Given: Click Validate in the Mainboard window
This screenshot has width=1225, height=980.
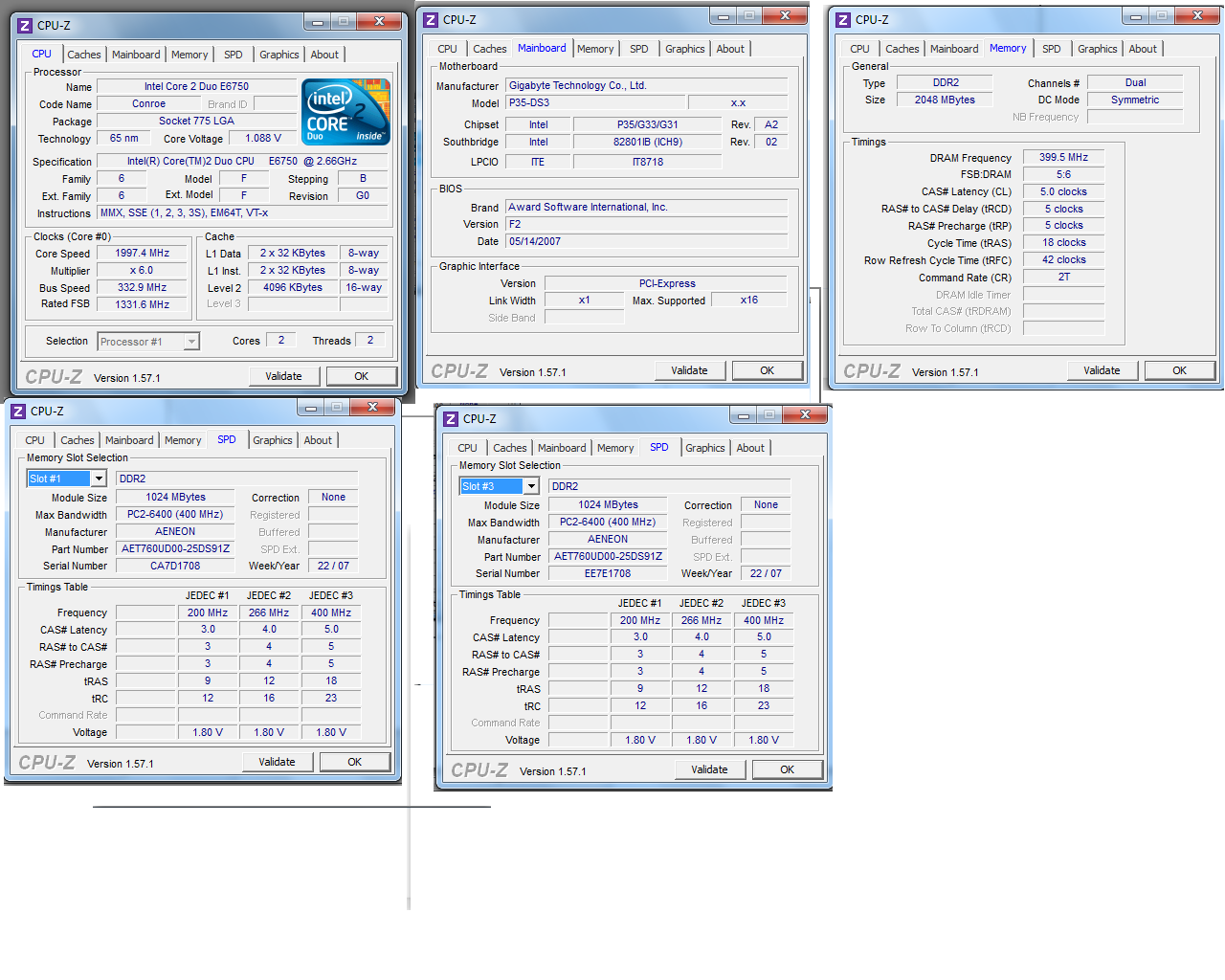Looking at the screenshot, I should coord(690,370).
